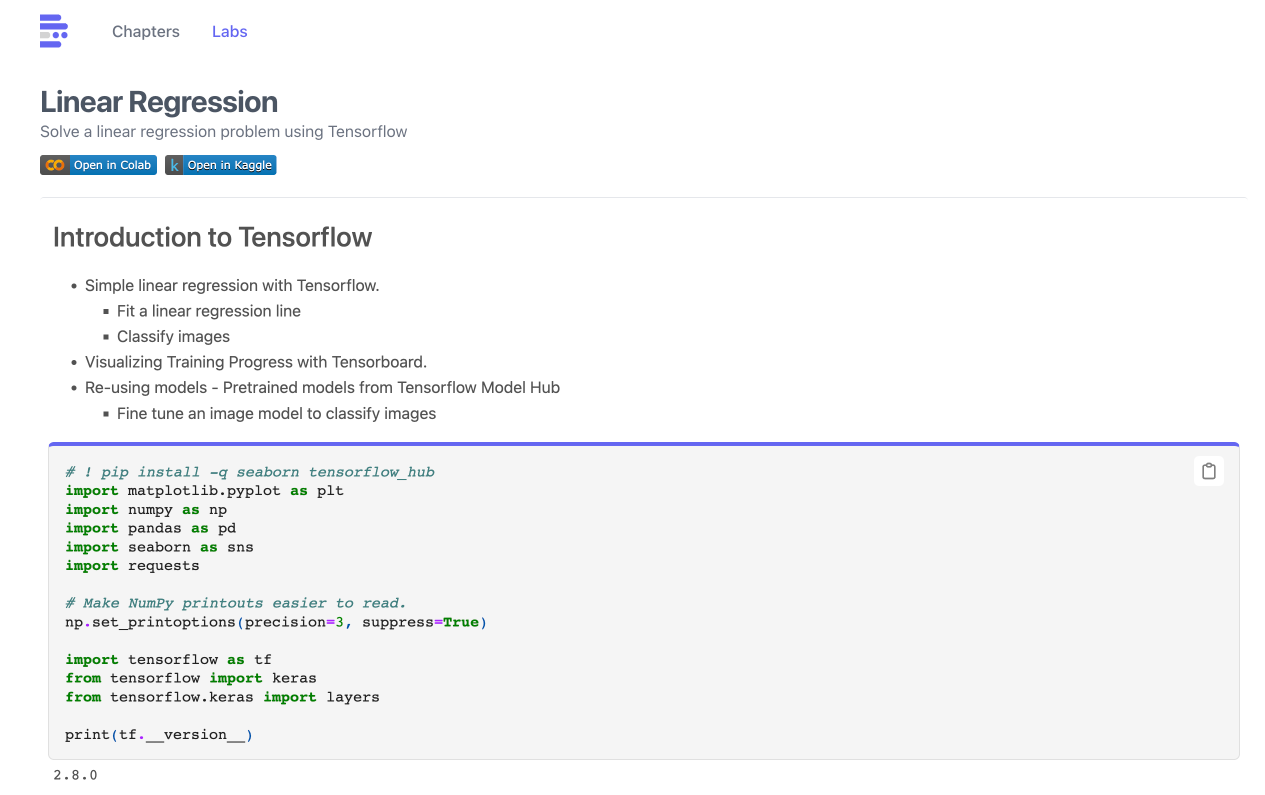Click the site logo icon
The image size is (1265, 795).
tap(54, 31)
